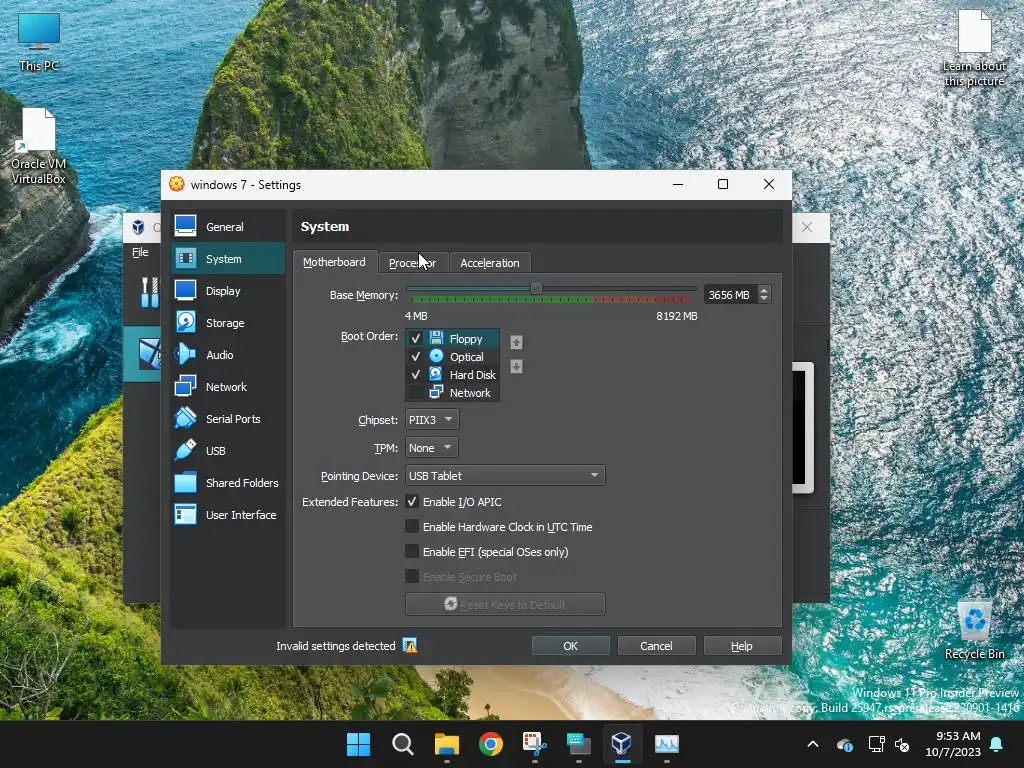Viewport: 1024px width, 768px height.
Task: Click Cancel in Settings dialog
Action: point(656,646)
